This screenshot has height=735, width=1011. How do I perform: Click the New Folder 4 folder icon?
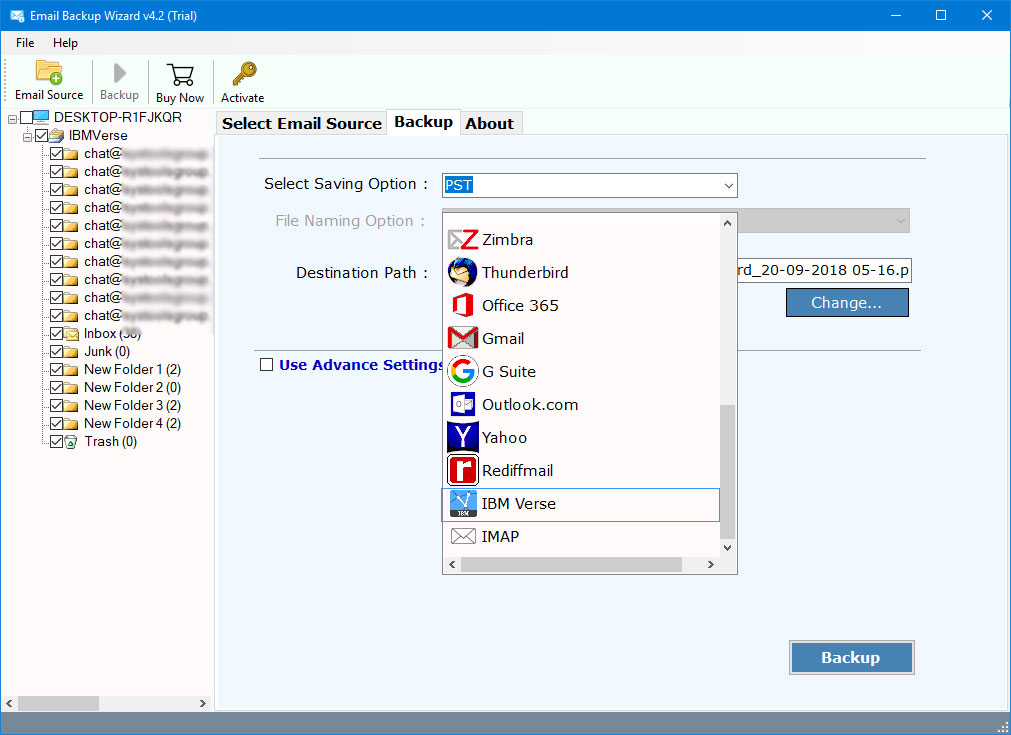(71, 424)
